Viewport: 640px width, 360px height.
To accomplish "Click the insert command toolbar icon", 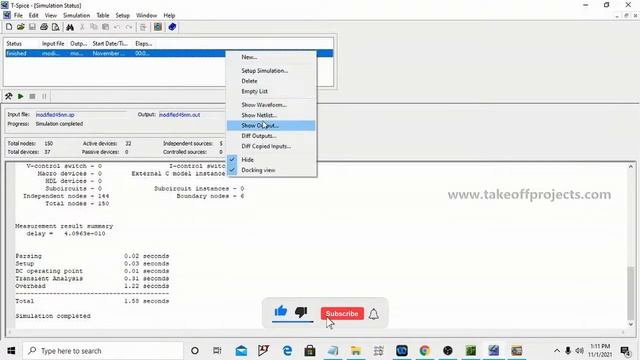I will (143, 27).
